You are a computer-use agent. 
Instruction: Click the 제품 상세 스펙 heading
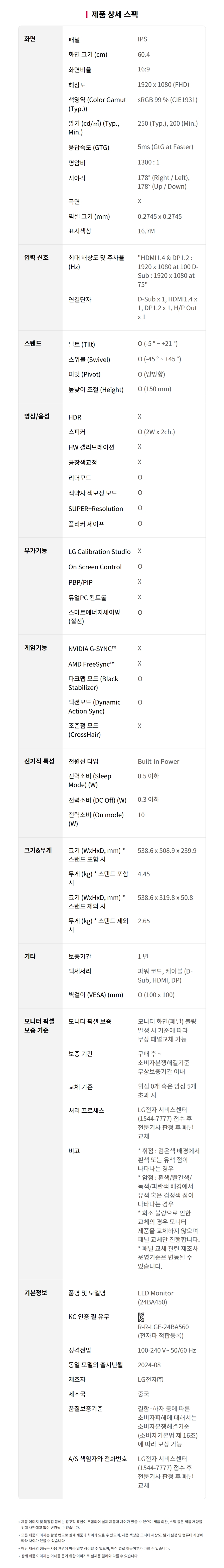click(114, 14)
